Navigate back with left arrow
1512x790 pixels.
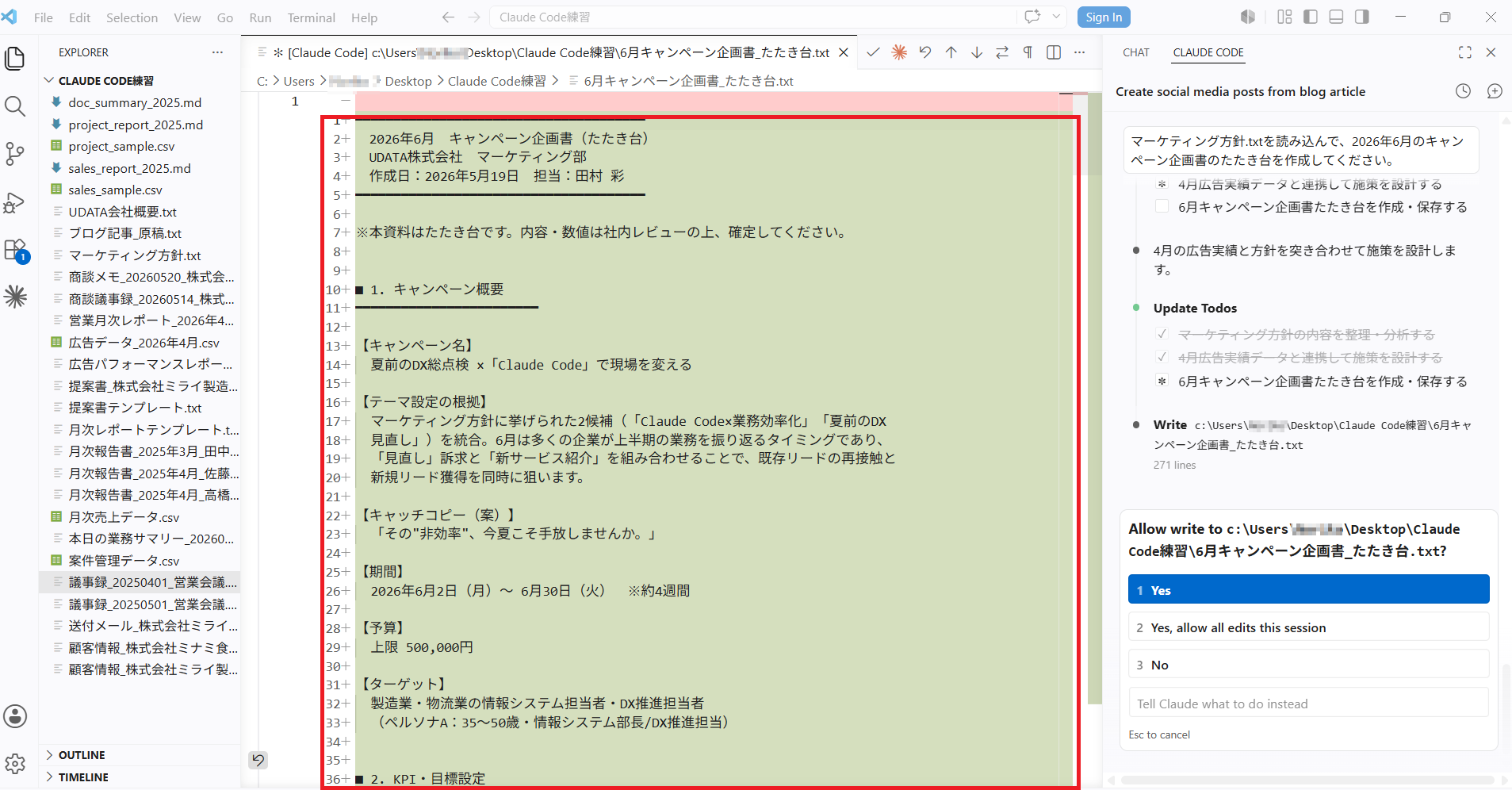coord(448,17)
